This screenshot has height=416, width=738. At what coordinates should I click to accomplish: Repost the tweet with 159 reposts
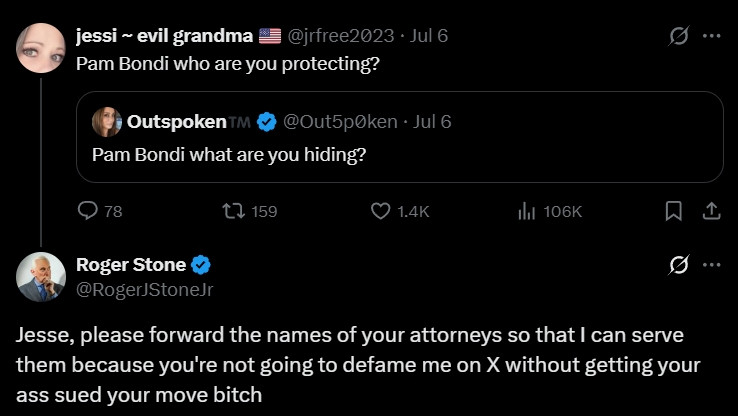coord(250,211)
